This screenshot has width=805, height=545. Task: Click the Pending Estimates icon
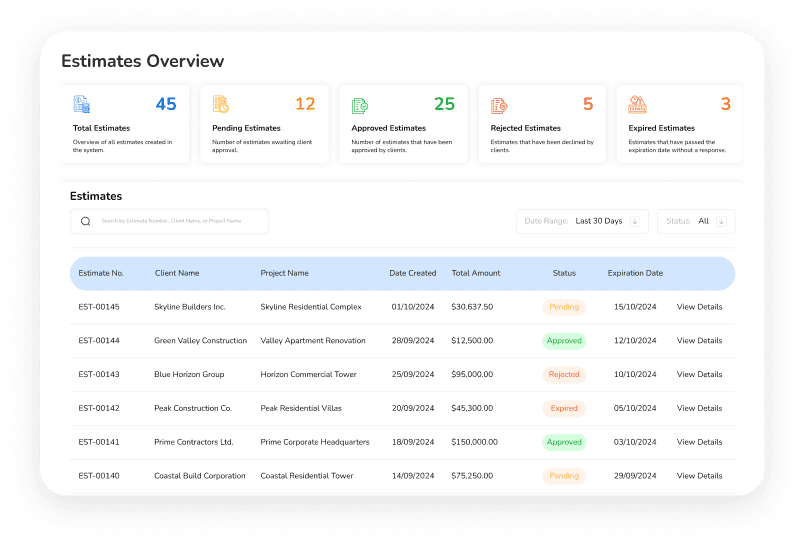pos(221,104)
